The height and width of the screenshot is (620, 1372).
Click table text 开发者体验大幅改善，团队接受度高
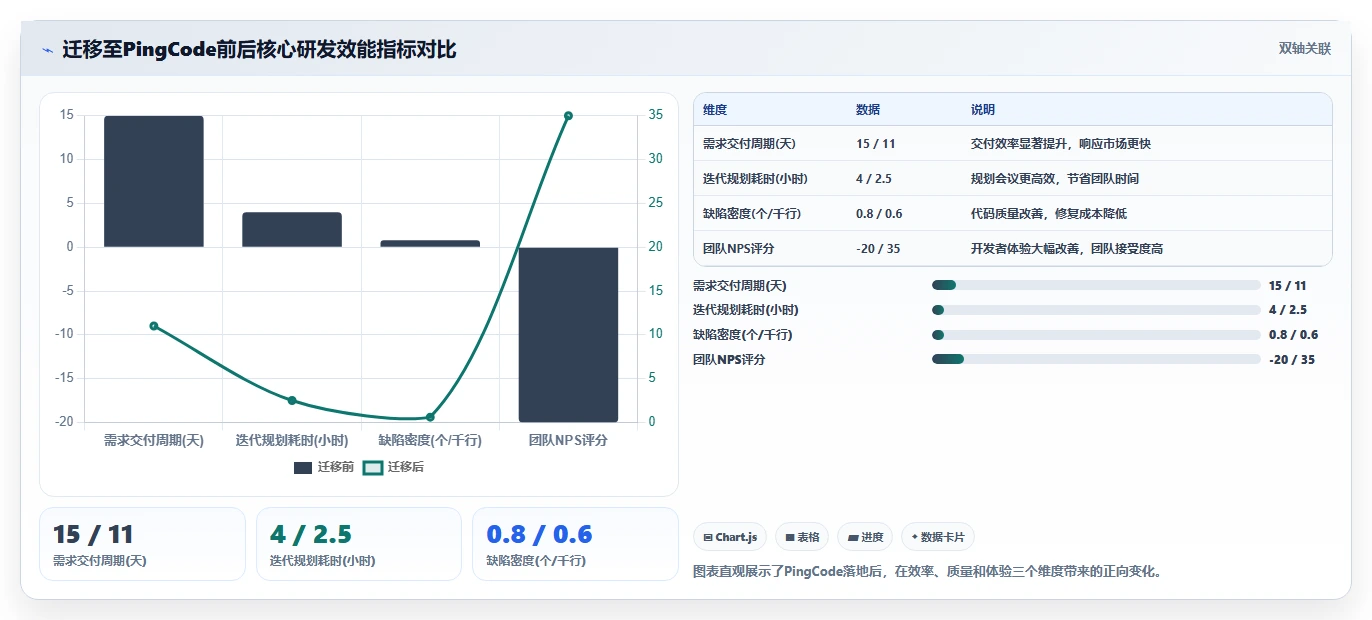click(1067, 249)
